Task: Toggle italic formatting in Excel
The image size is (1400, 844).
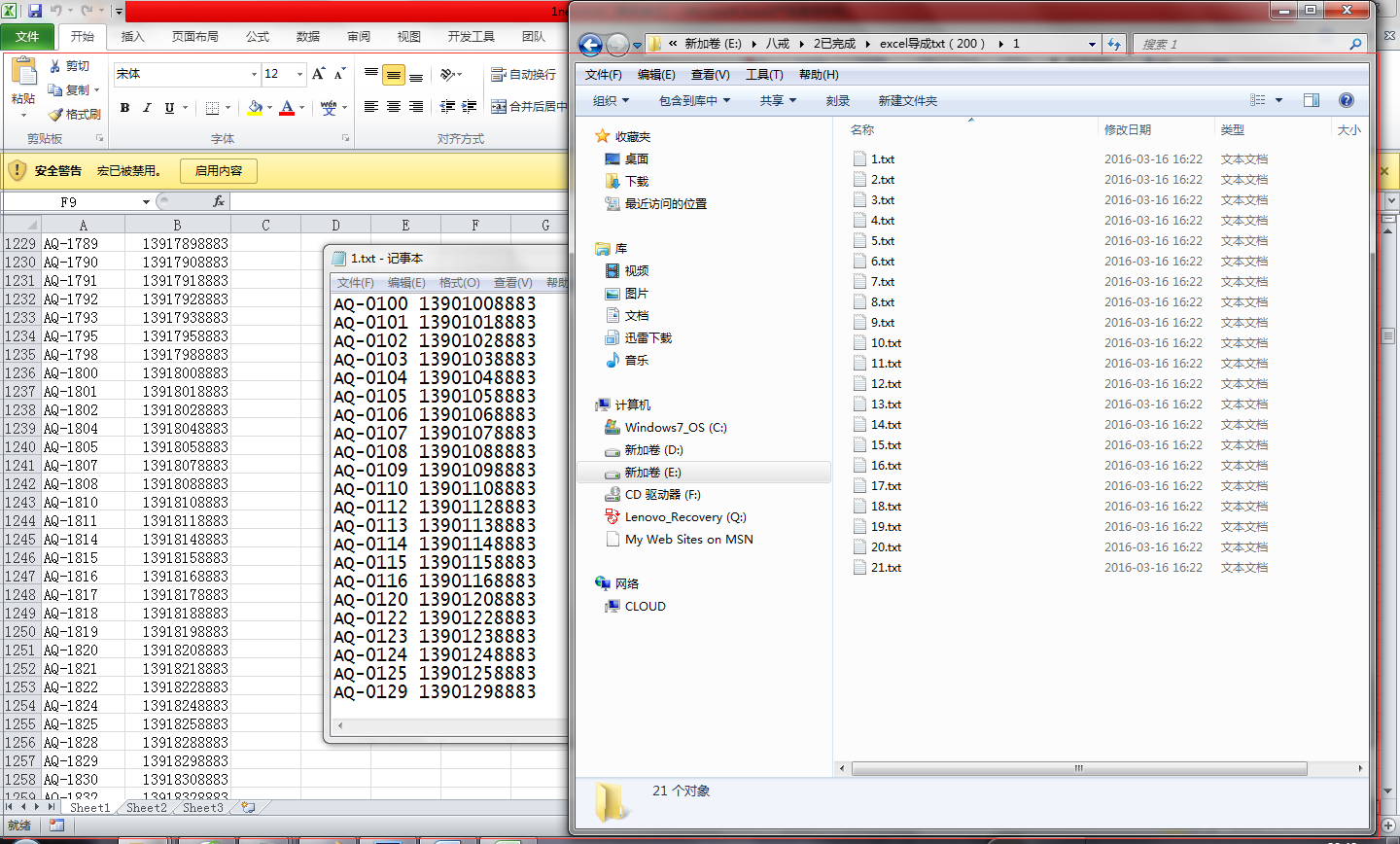Action: (147, 108)
